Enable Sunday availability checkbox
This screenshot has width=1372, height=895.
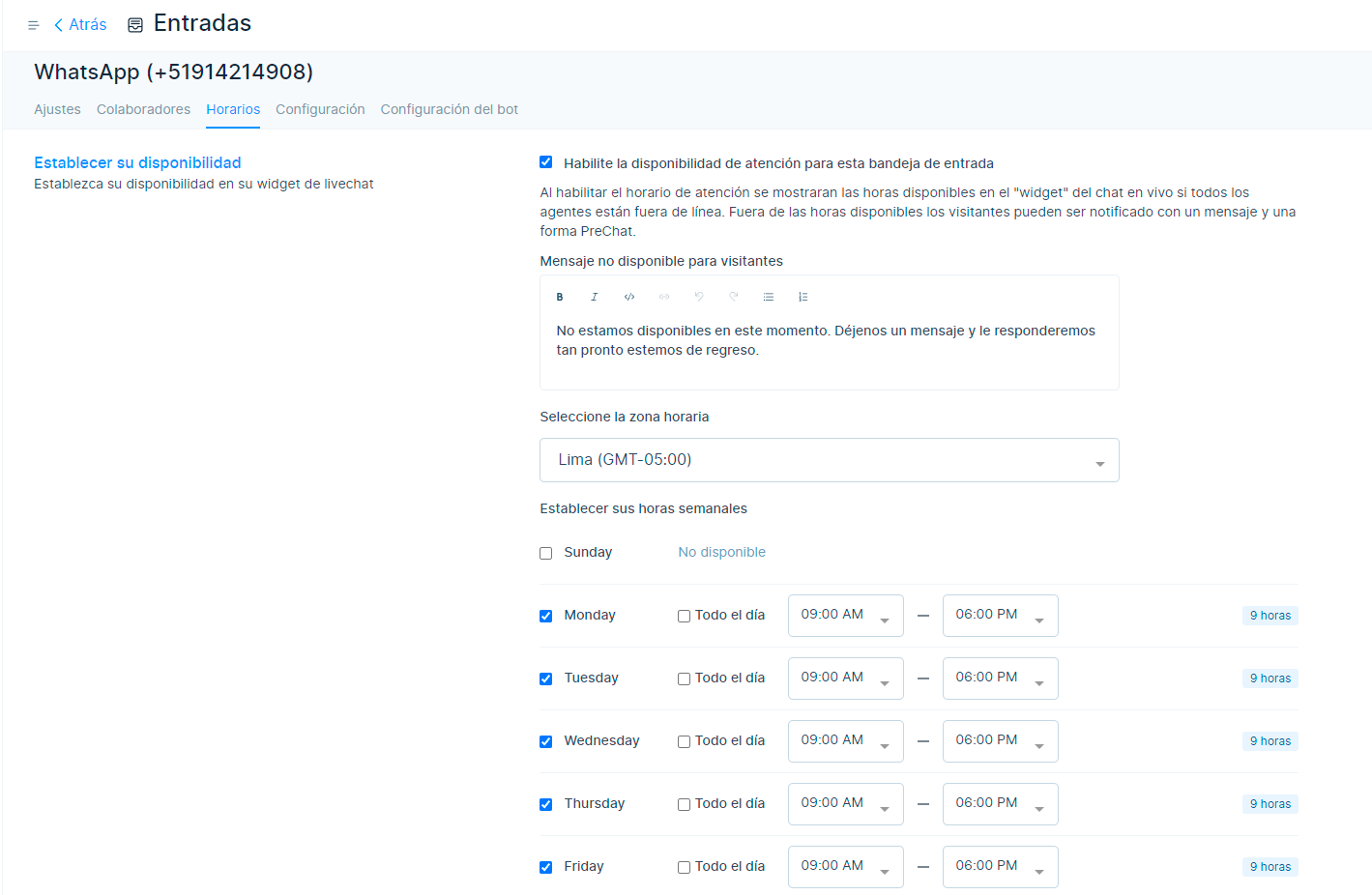[546, 554]
